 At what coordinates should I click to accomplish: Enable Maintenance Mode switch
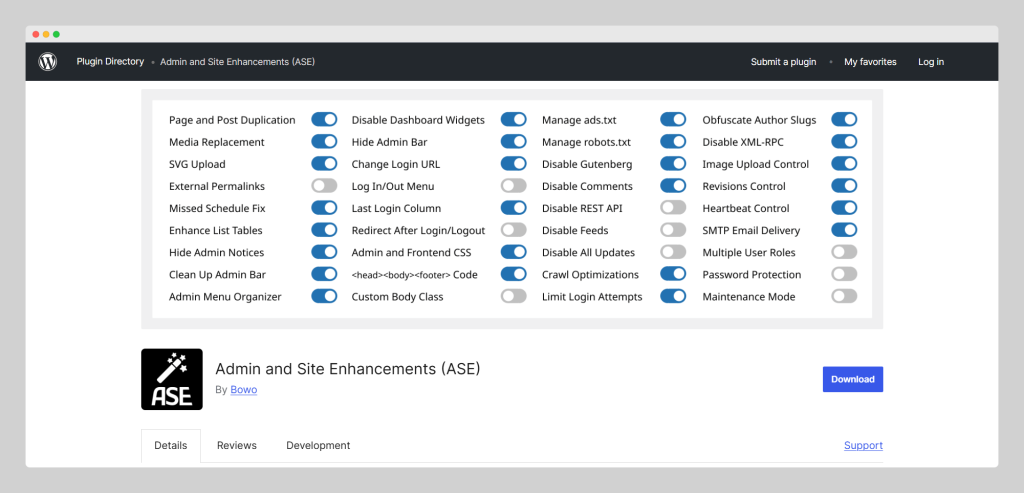844,296
